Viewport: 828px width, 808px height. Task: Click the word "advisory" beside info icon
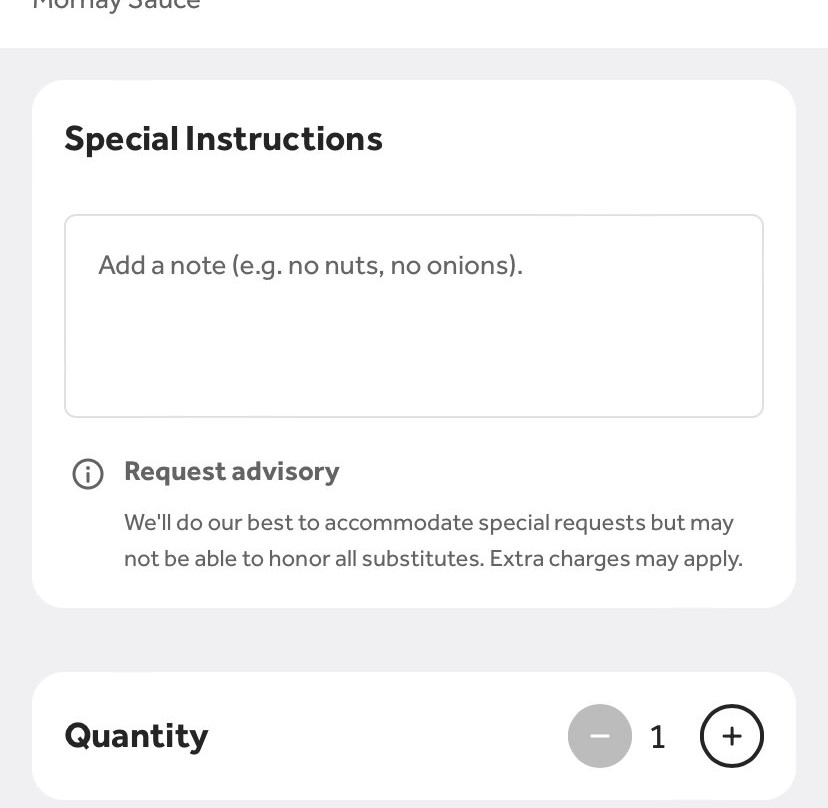(x=286, y=472)
